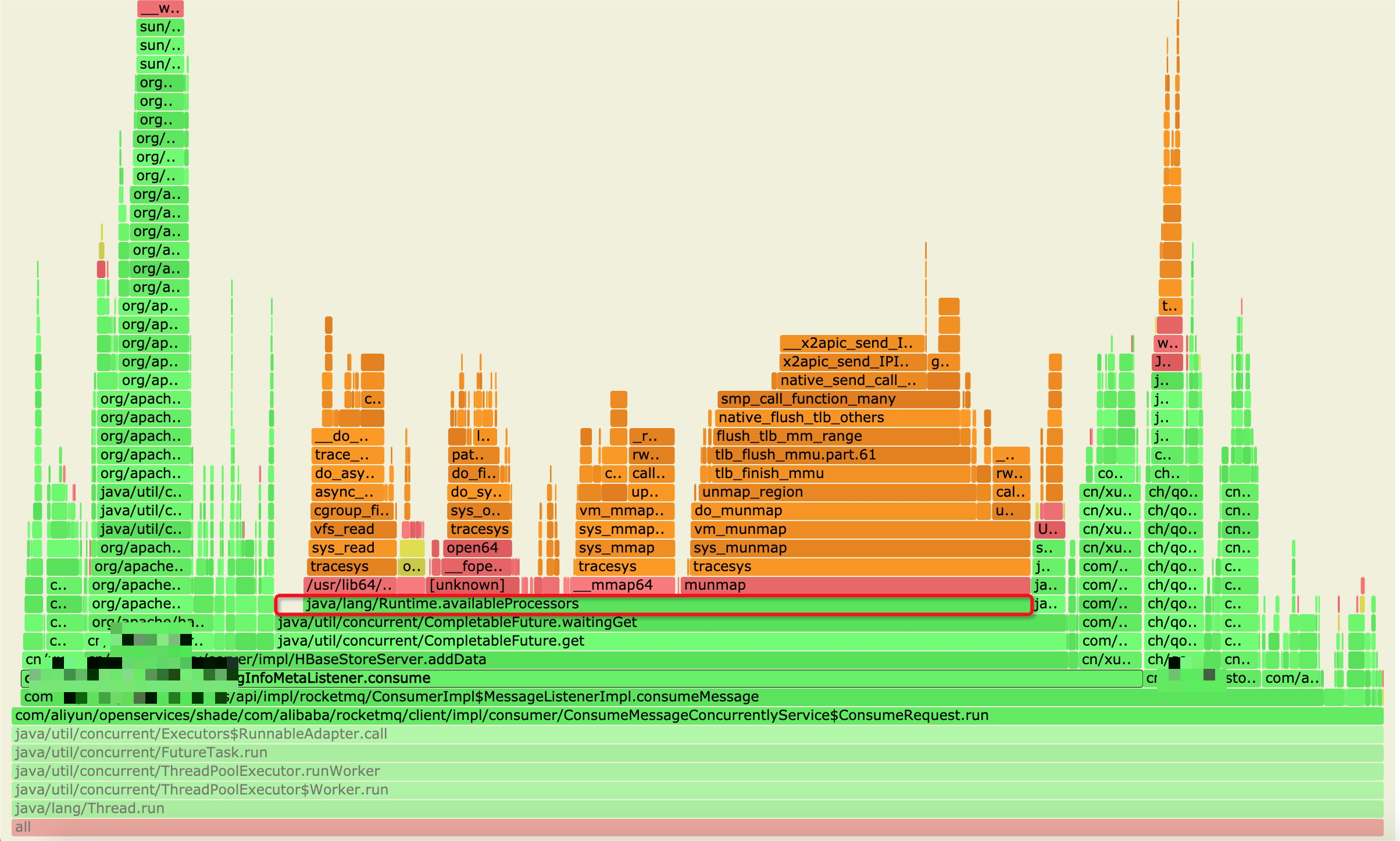The image size is (1400, 841).
Task: Click the 'all' root frame
Action: [697, 827]
